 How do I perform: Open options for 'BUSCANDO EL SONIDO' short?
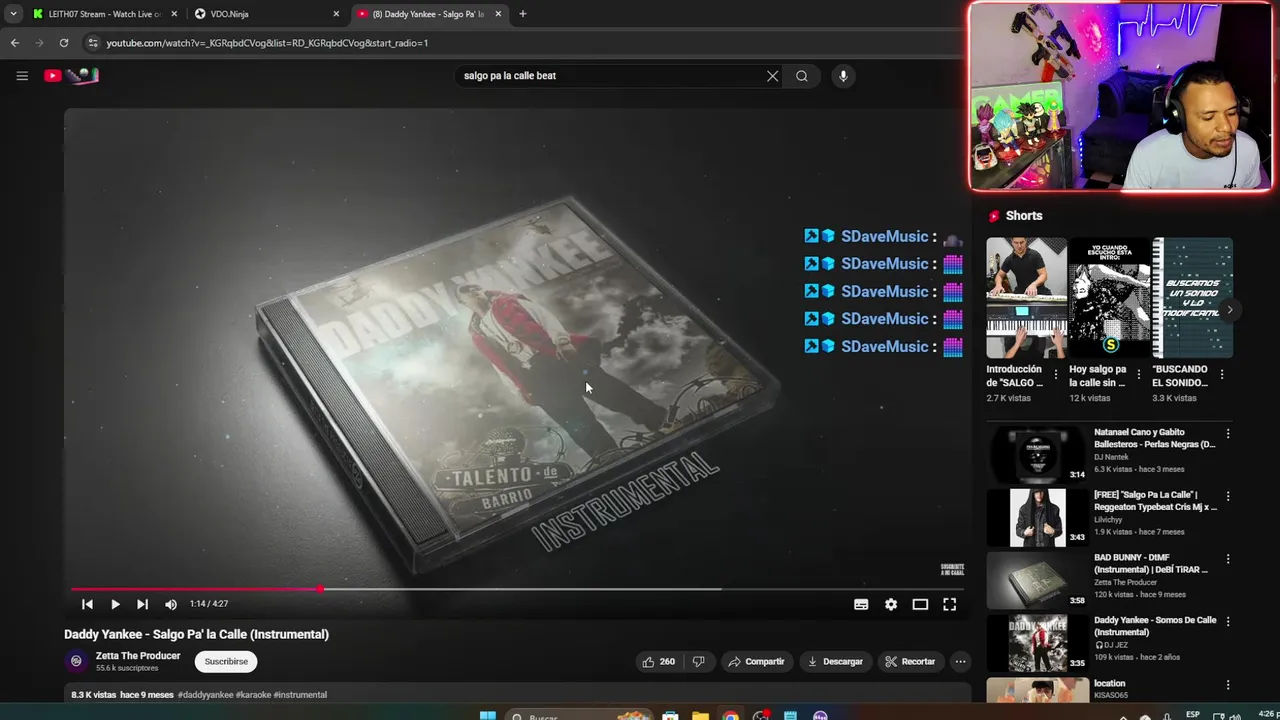point(1222,375)
